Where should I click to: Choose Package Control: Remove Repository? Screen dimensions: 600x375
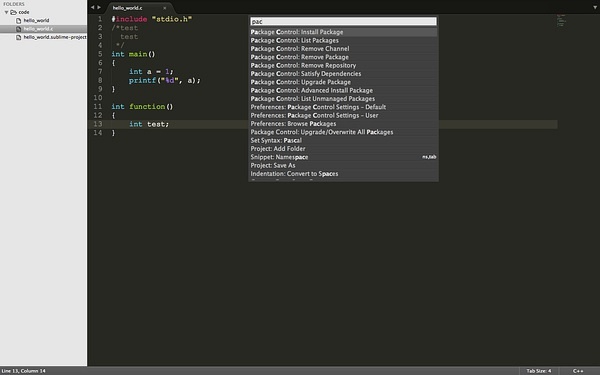343,65
